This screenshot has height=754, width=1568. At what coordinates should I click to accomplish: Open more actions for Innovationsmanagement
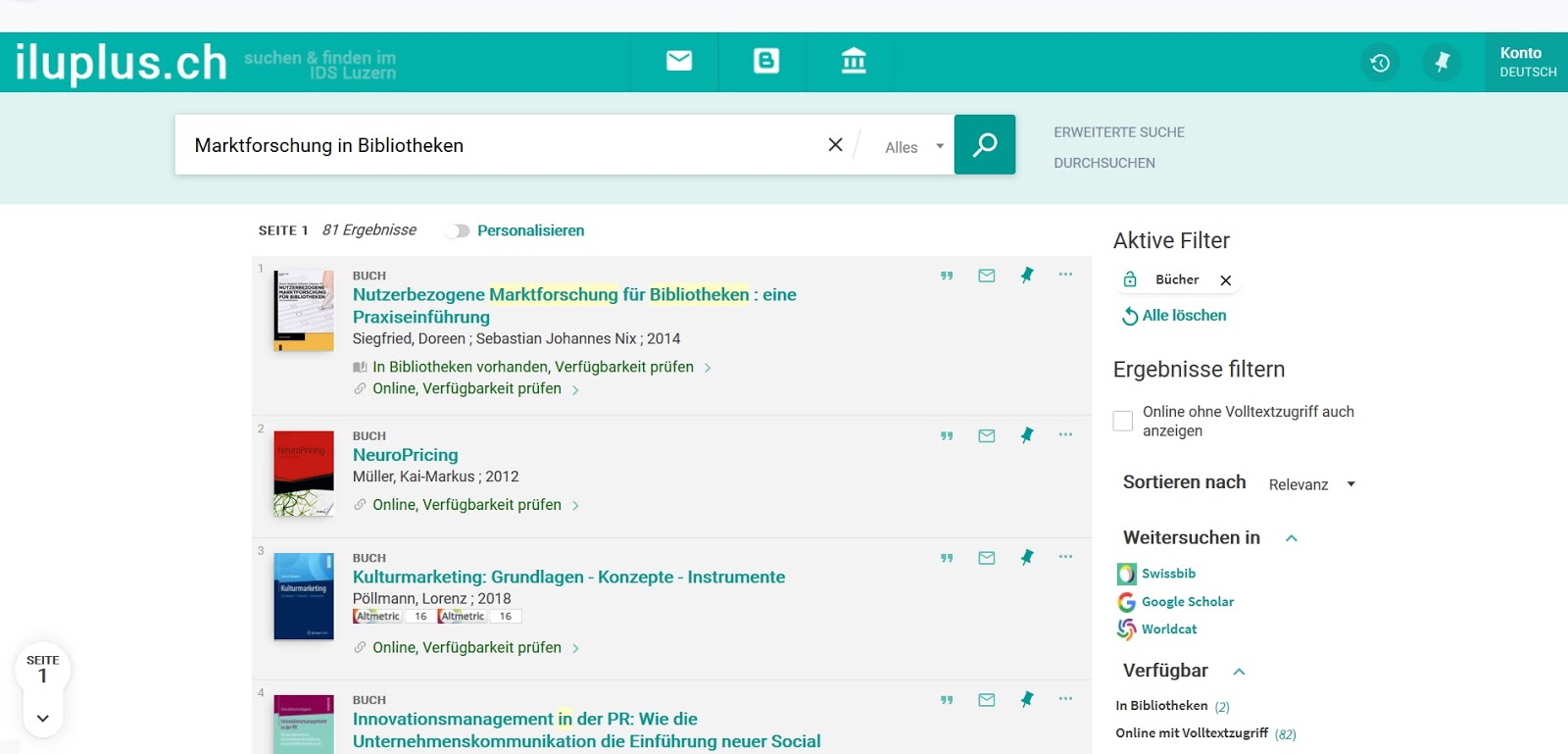coord(1065,699)
